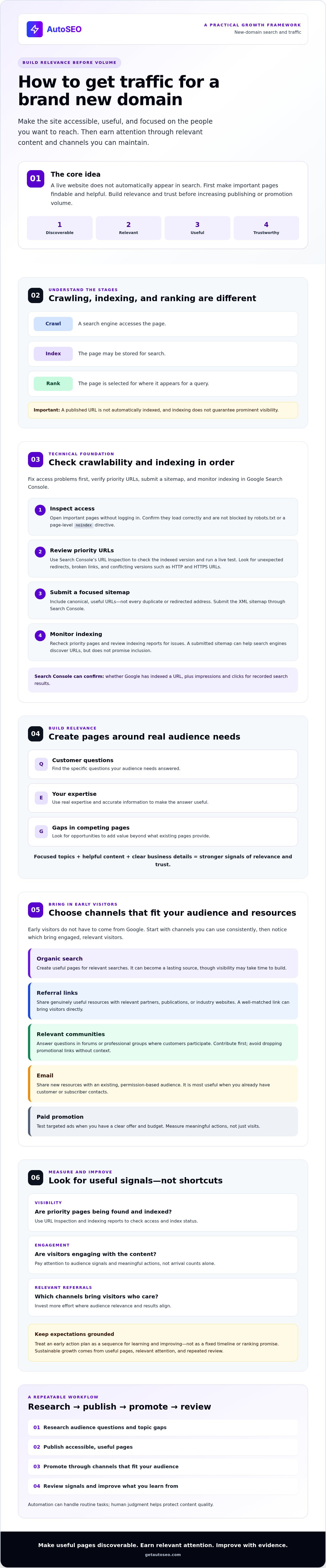326x1568 pixels.
Task: Select the Discoverable tile
Action: click(59, 228)
